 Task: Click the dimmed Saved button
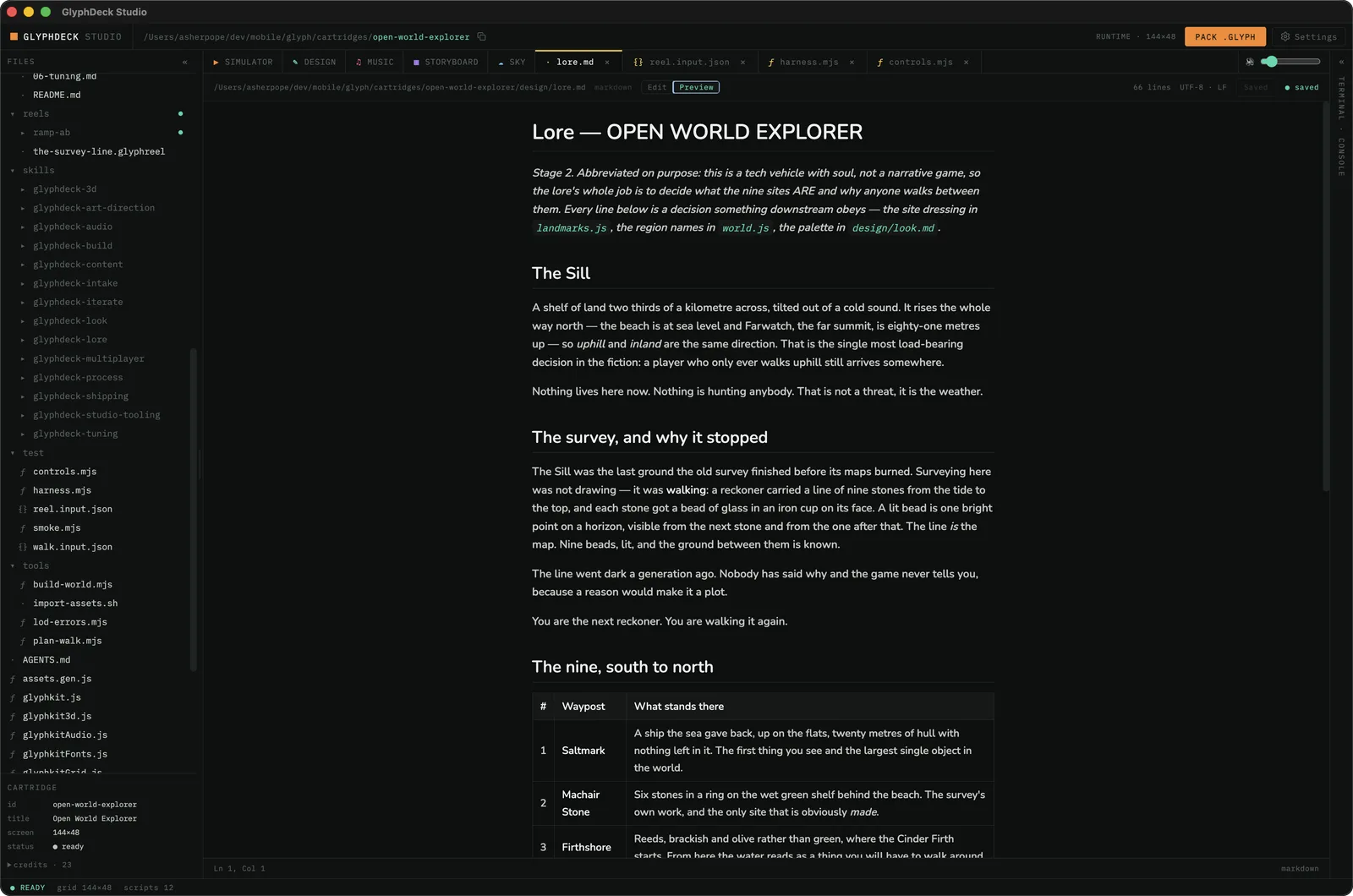pos(1256,87)
